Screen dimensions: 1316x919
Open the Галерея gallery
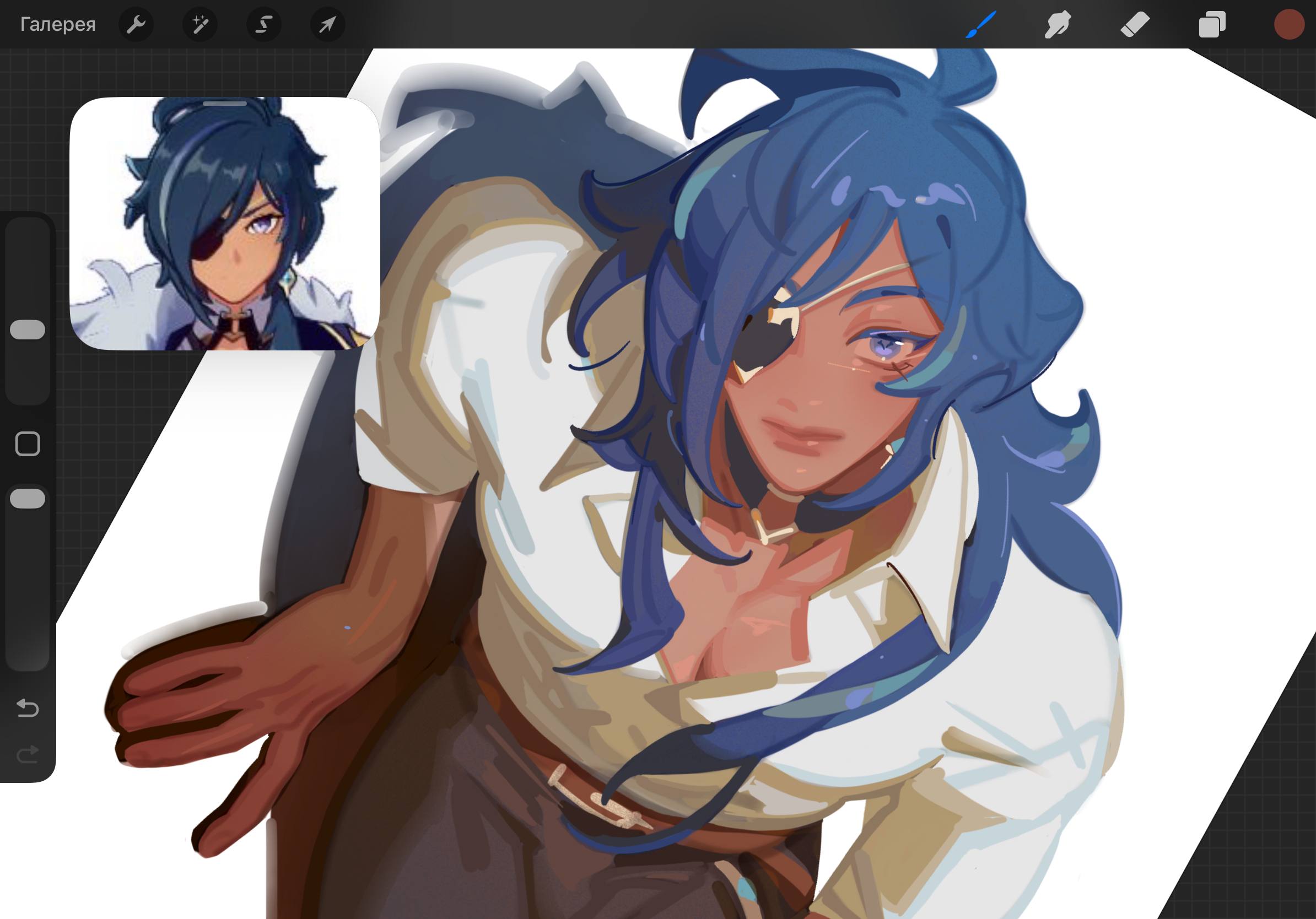coord(58,25)
